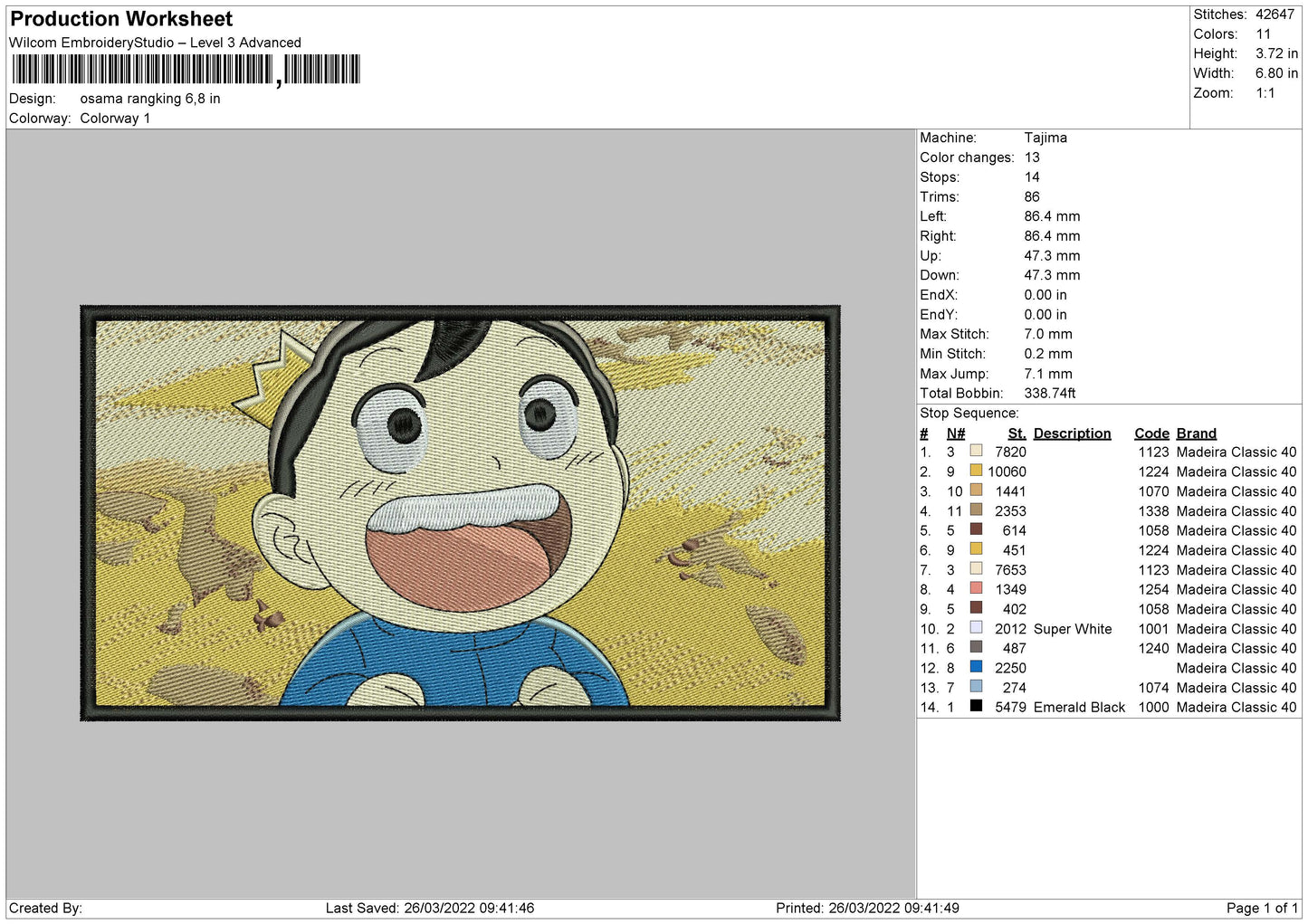Click the thread code 1254
1308x924 pixels.
point(1154,589)
